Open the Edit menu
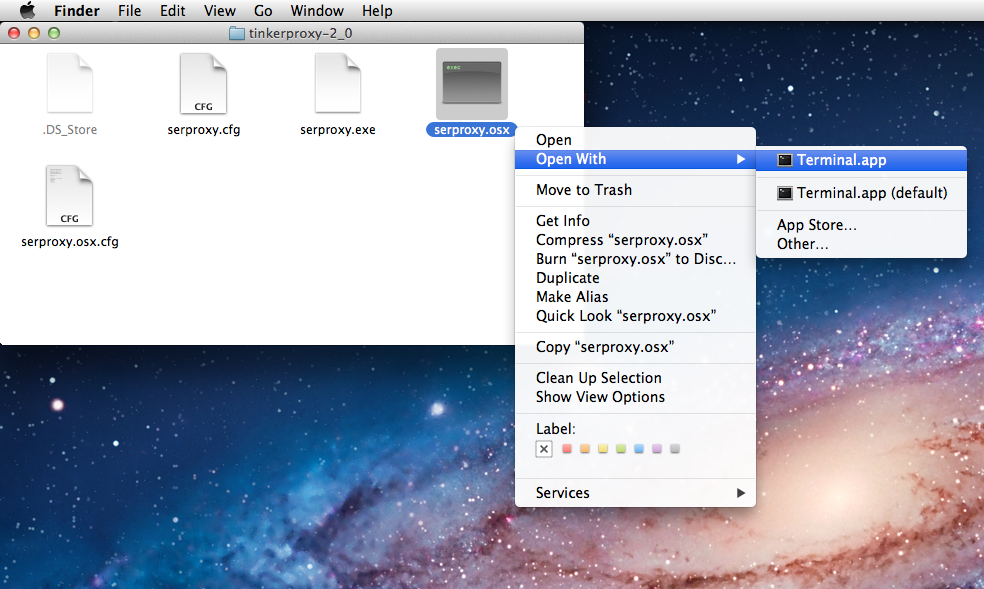984x589 pixels. tap(173, 11)
